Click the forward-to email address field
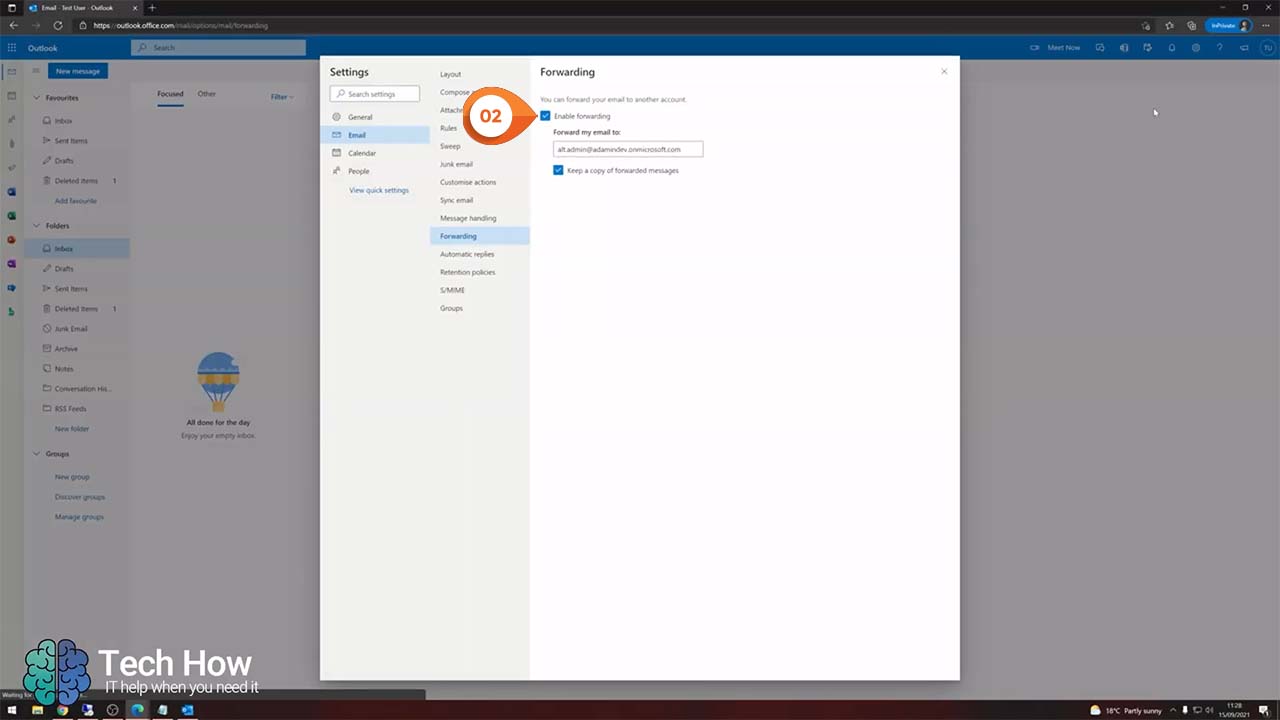 coord(628,149)
